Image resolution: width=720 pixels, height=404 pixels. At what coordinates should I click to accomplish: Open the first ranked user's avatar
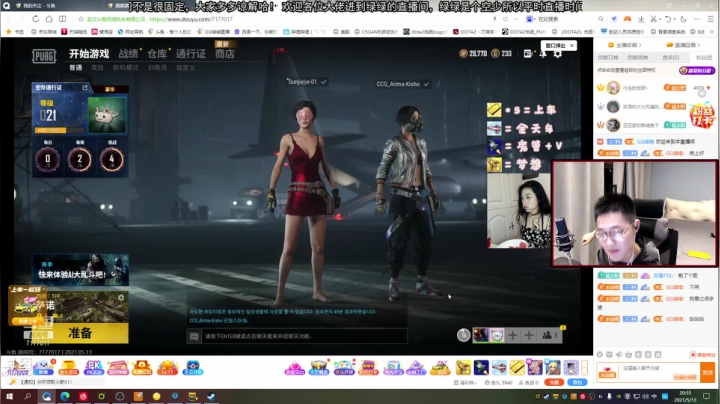coord(613,87)
